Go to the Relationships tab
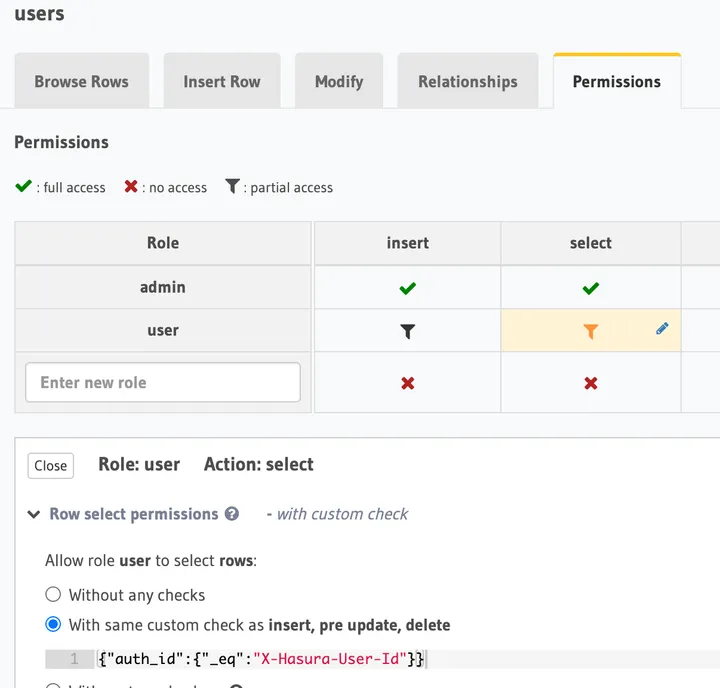The image size is (720, 688). (467, 81)
